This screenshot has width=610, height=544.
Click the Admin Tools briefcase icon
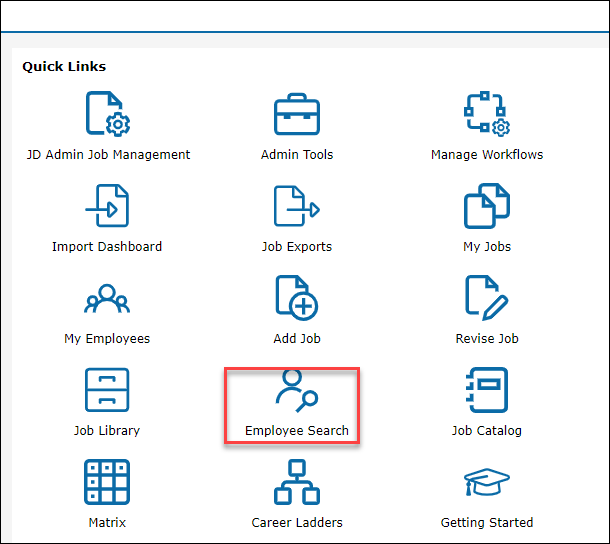point(297,113)
